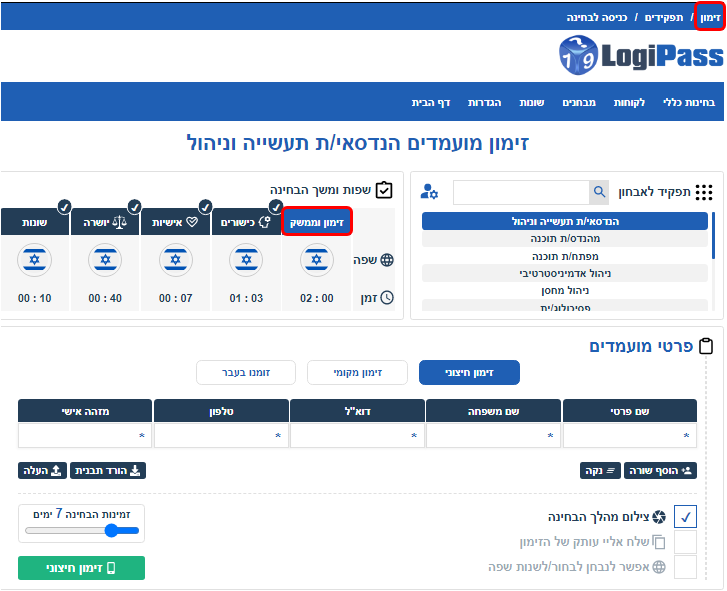Focus the מזהה אישי input field
This screenshot has width=727, height=591.
(x=85, y=436)
